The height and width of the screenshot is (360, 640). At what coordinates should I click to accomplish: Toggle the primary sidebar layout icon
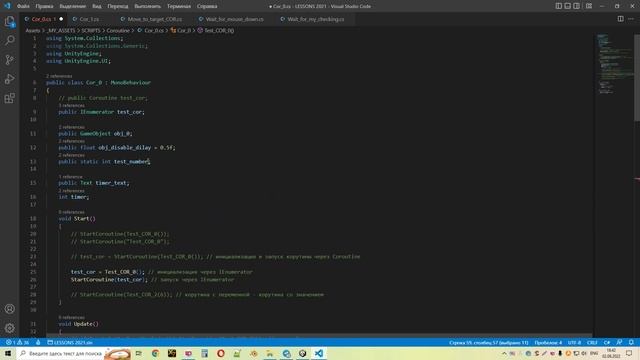click(558, 6)
